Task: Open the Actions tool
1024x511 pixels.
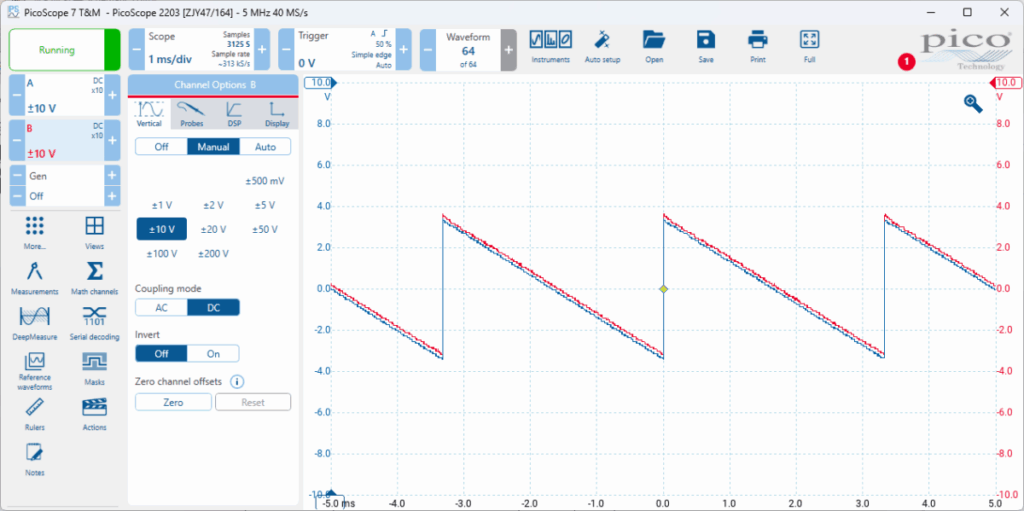Action: (x=95, y=415)
